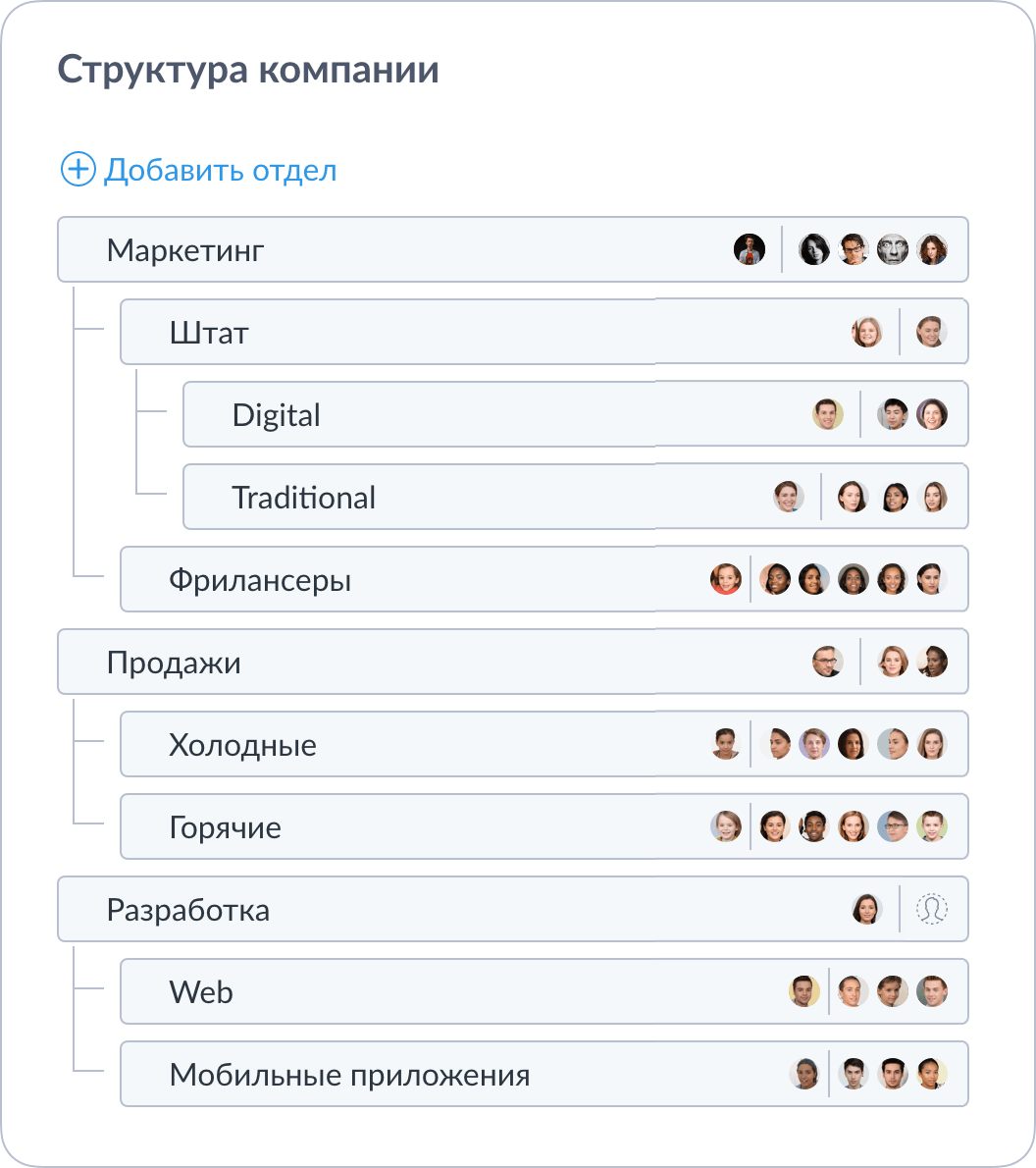Click the last member avatar in Маркетинг row
Viewport: 1036px width, 1168px height.
[932, 249]
